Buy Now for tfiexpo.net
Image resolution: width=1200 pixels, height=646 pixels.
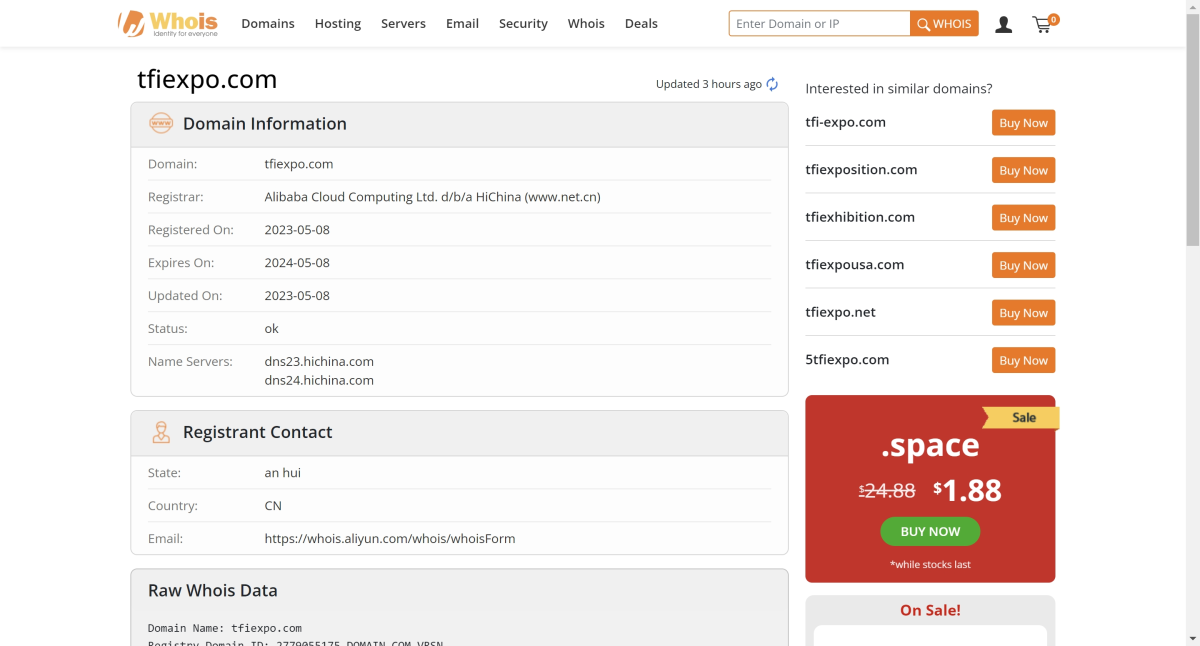tap(1023, 313)
